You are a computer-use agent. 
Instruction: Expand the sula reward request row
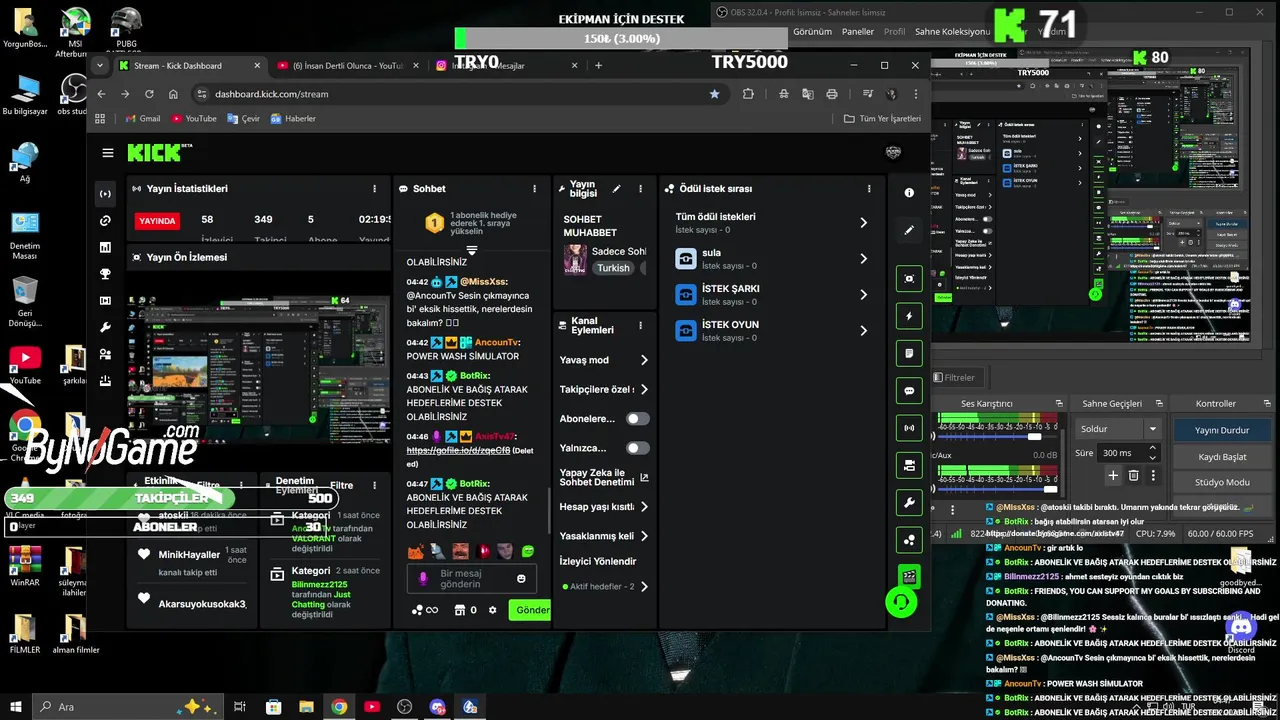[x=772, y=259]
